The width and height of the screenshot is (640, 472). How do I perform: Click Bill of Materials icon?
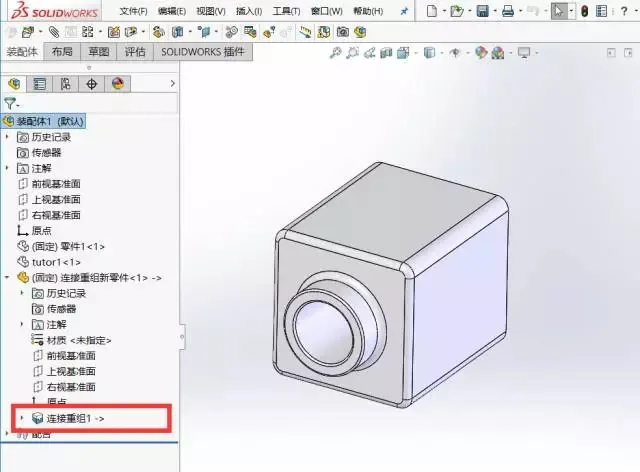[250, 32]
